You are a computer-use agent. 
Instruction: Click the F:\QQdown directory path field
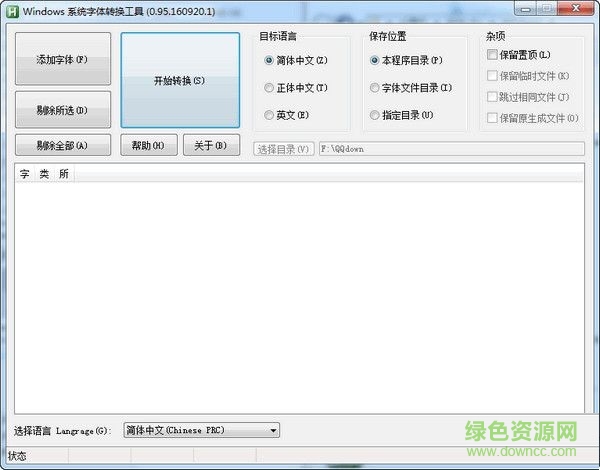coord(452,149)
